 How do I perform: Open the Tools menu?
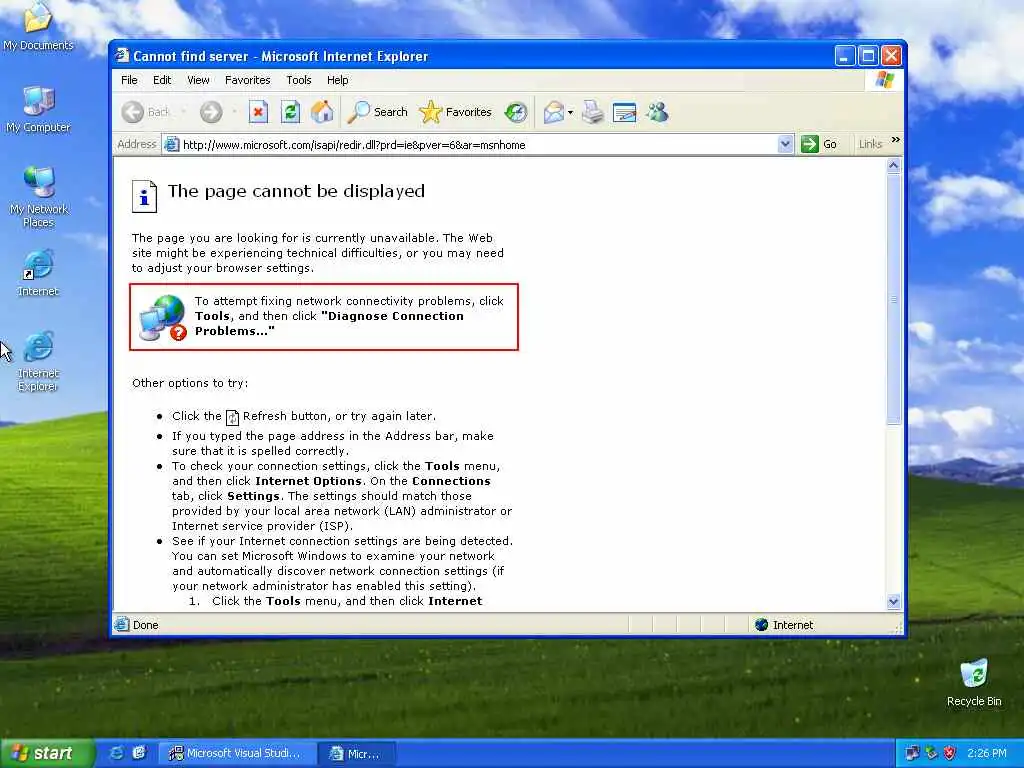tap(298, 80)
